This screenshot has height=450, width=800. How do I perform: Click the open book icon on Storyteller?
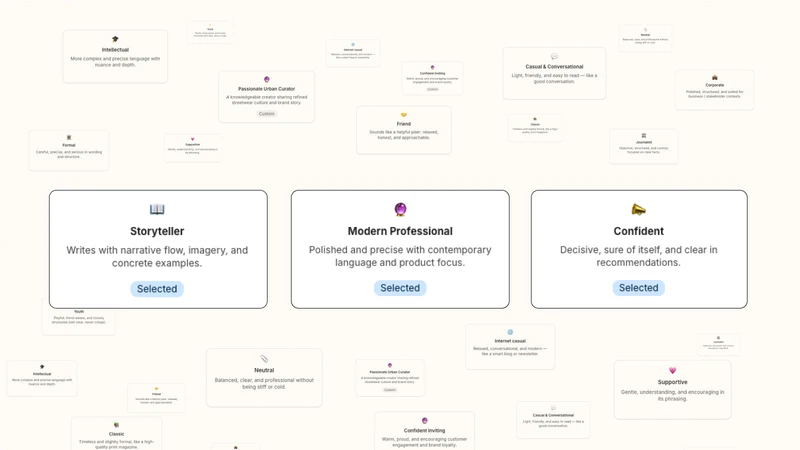pyautogui.click(x=157, y=209)
